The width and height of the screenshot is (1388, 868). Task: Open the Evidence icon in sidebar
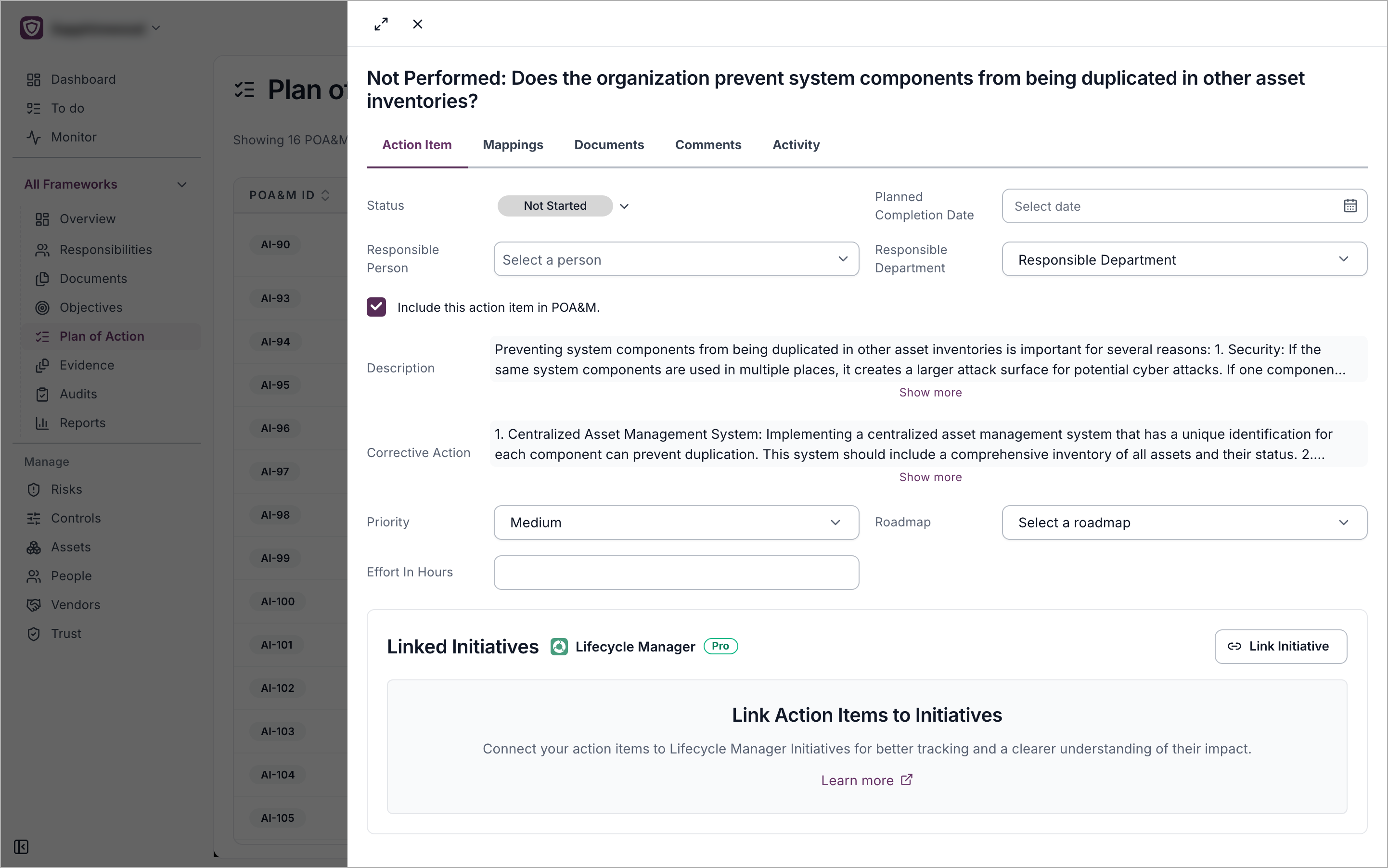coord(42,365)
